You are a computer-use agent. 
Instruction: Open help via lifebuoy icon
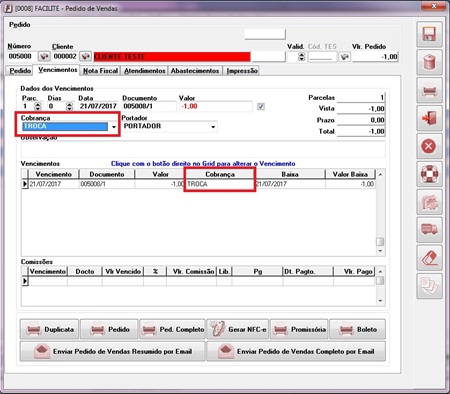429,174
